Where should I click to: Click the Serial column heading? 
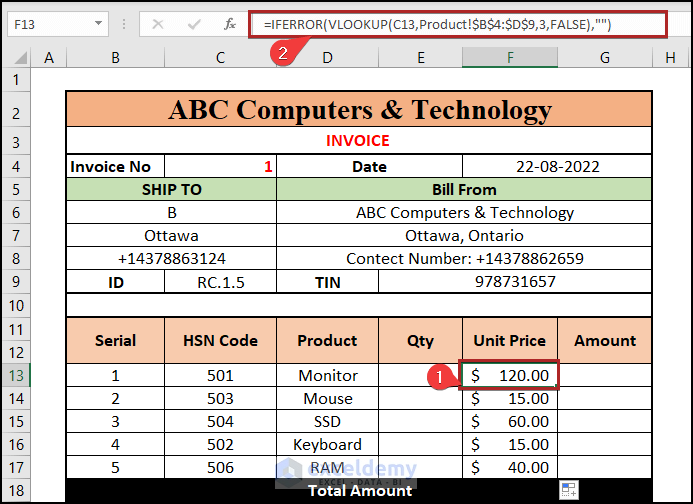115,340
